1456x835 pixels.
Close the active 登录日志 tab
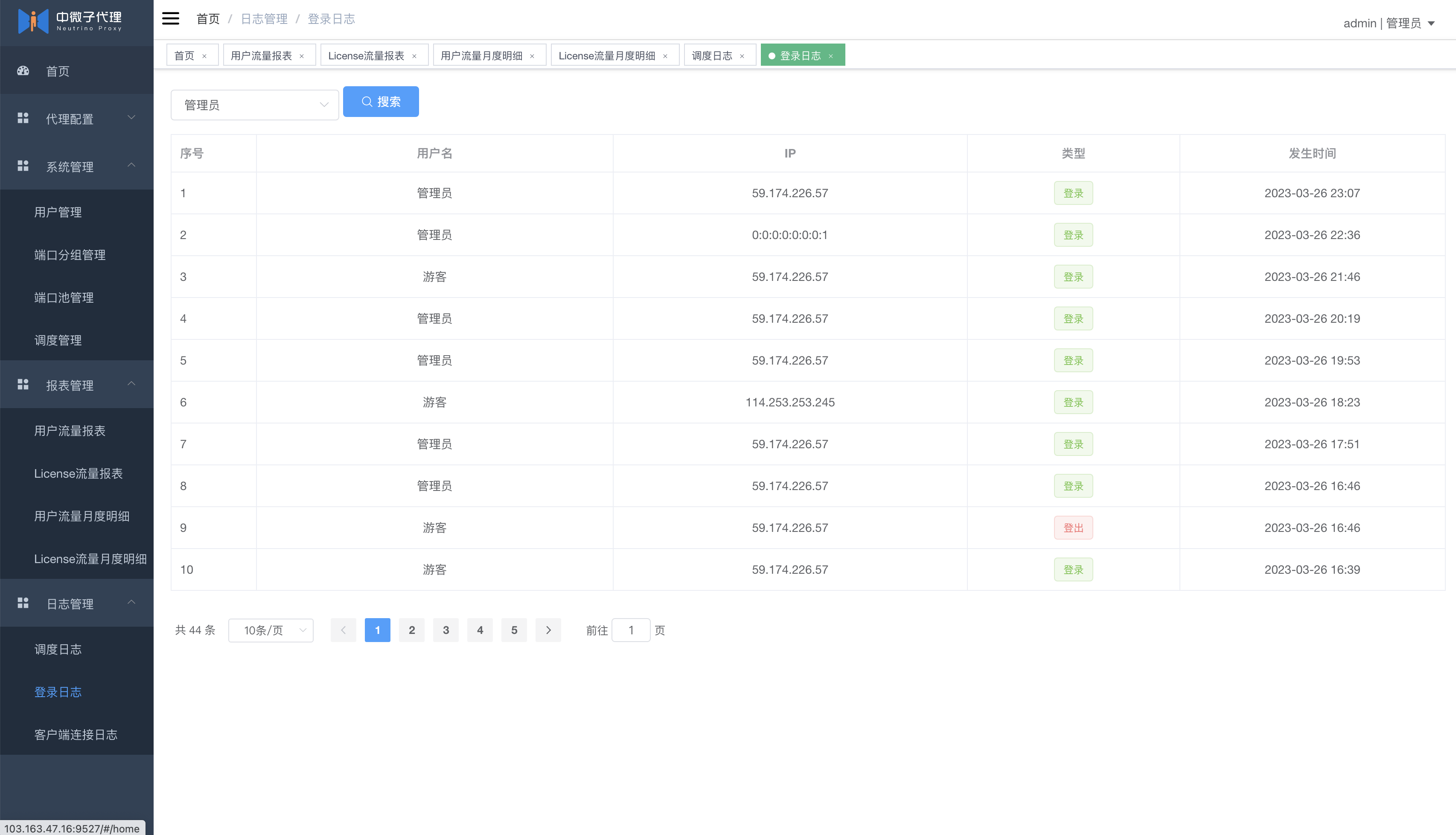[830, 56]
